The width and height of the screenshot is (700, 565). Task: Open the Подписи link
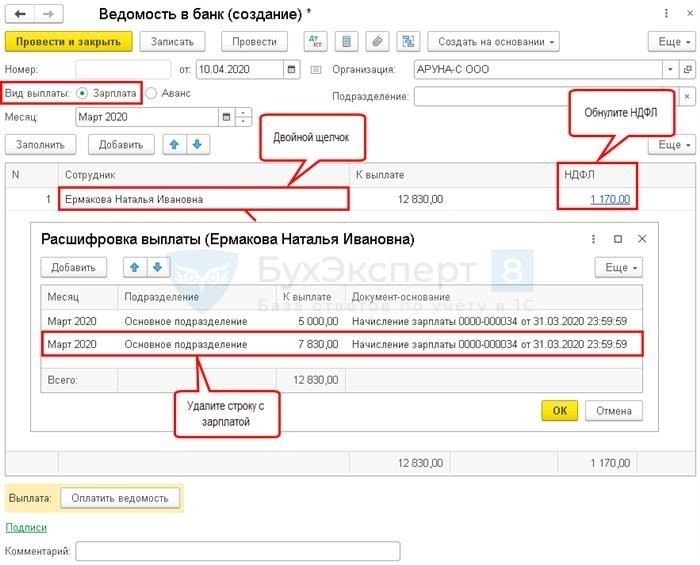pos(26,528)
